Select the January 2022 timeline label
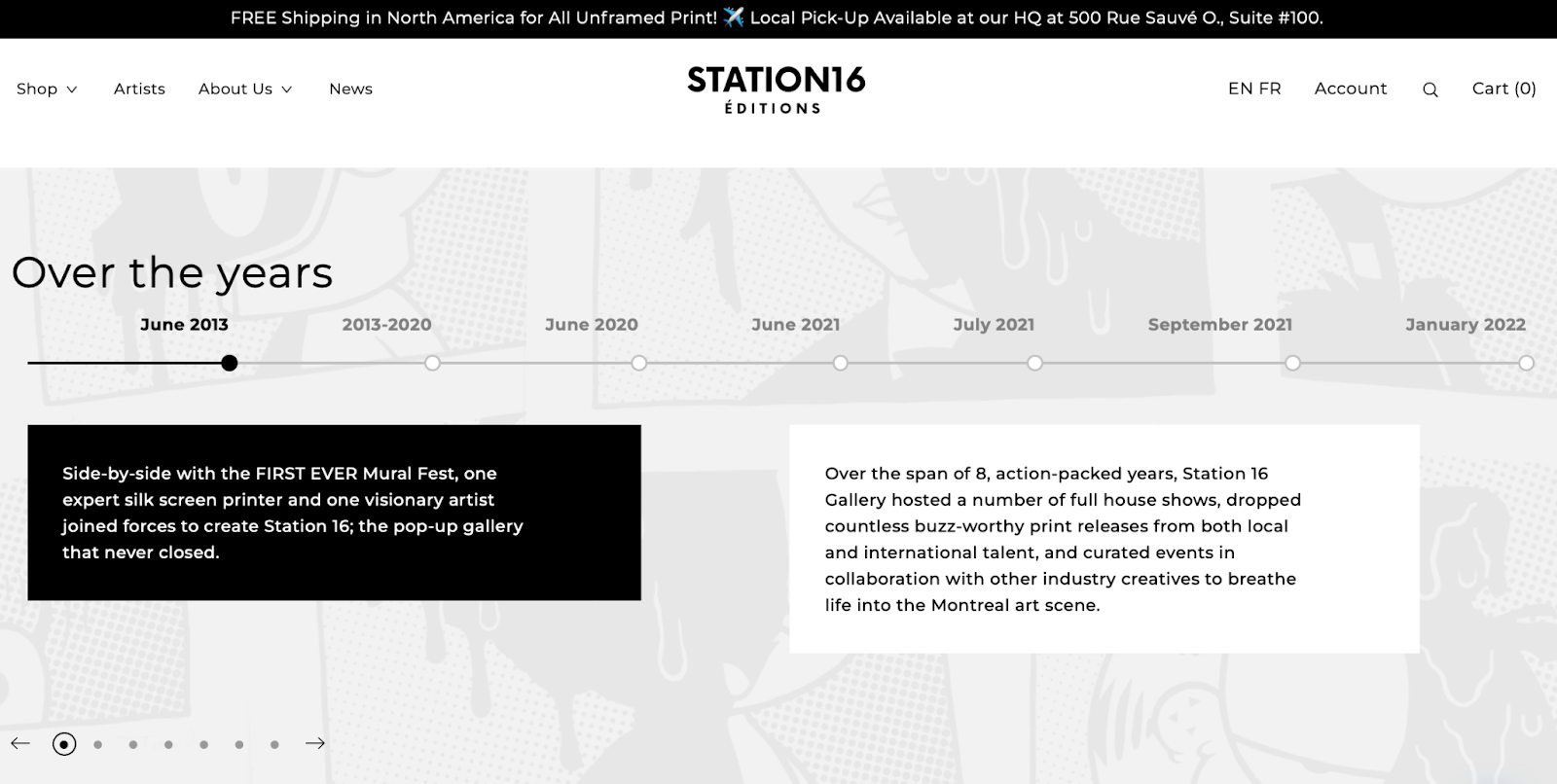The width and height of the screenshot is (1557, 784). point(1466,325)
